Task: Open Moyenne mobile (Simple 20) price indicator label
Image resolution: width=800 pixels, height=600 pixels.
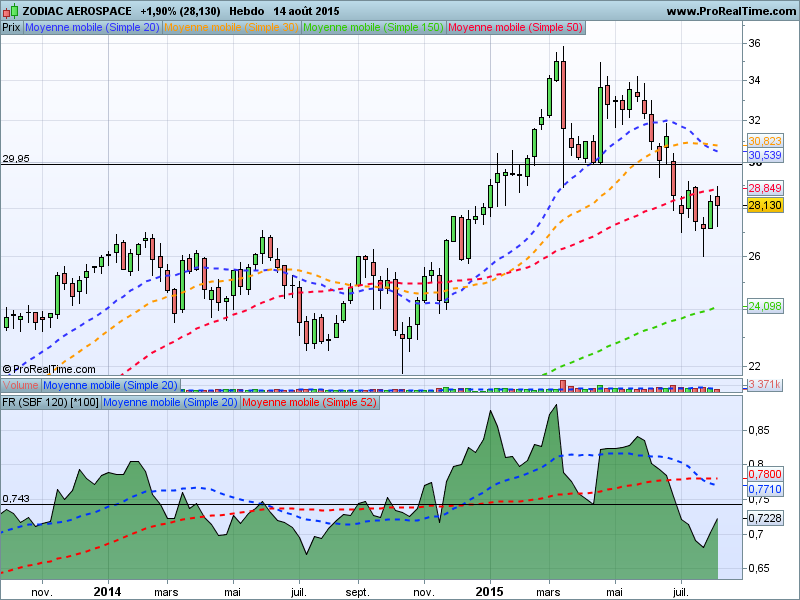Action: coord(92,28)
